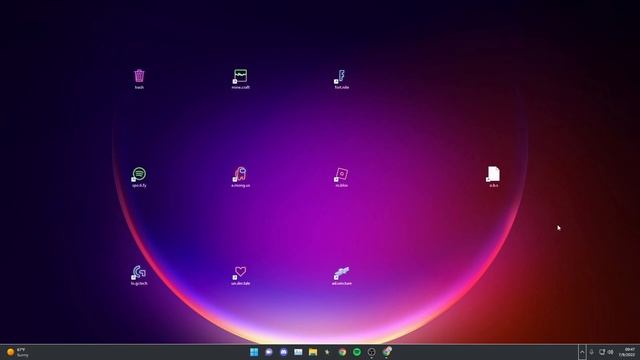Open Spotify from the taskbar
Viewport: 640px width, 360px height.
pyautogui.click(x=357, y=352)
